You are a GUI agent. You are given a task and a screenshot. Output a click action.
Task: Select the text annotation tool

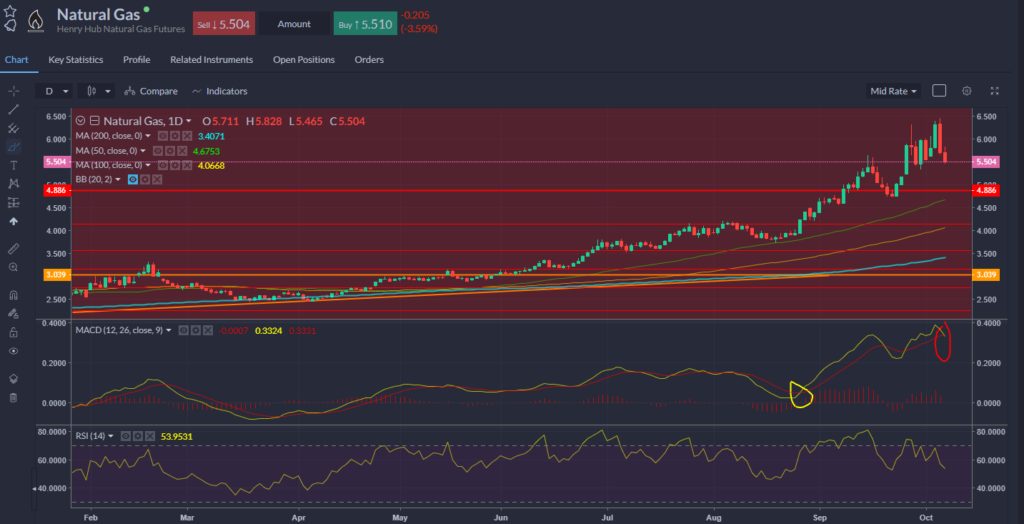[14, 165]
